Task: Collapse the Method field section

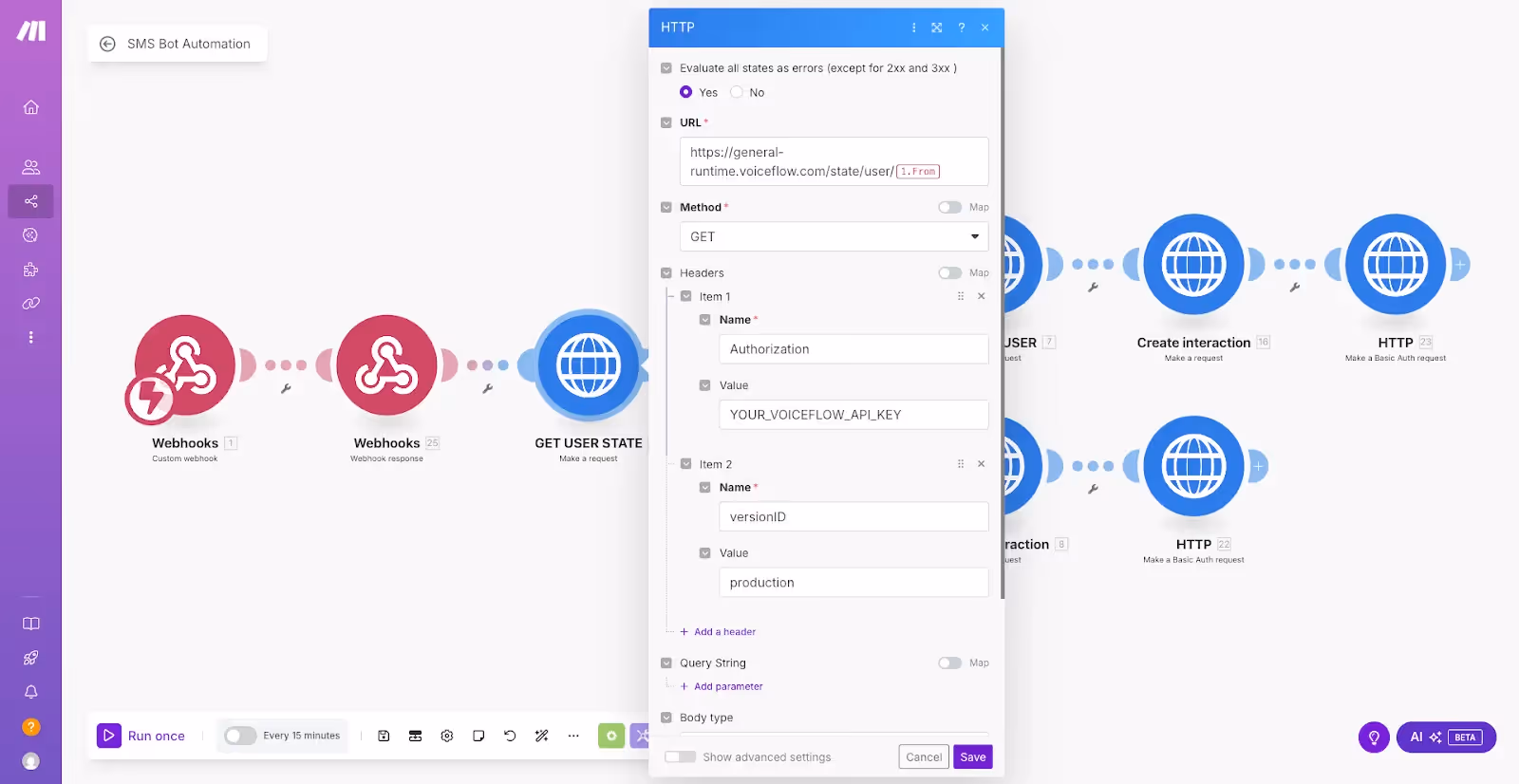Action: coord(666,207)
